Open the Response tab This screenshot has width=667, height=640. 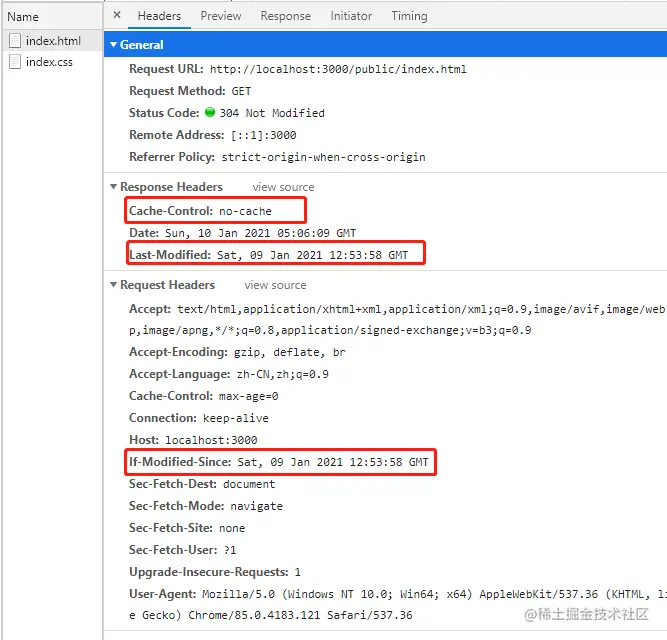pos(285,16)
